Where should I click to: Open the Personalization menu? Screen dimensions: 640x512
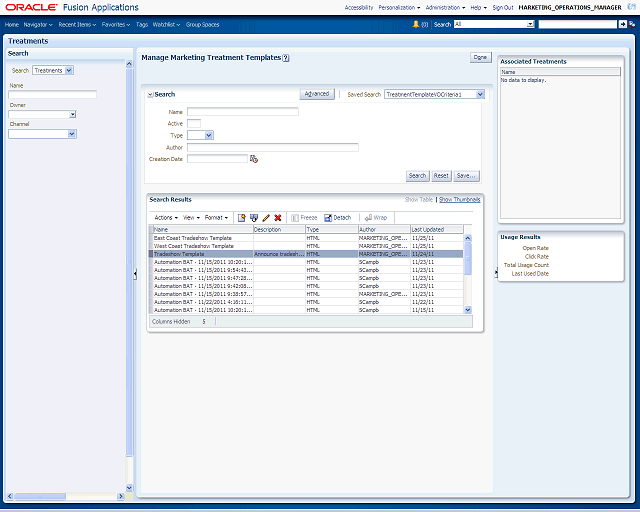(399, 7)
